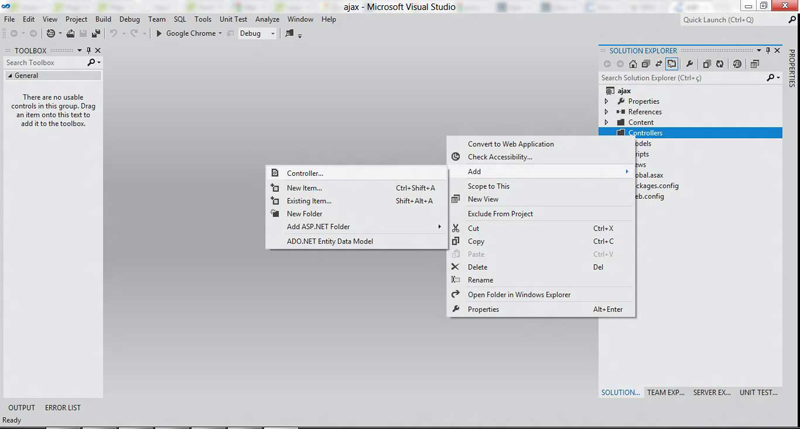The height and width of the screenshot is (429, 800).
Task: Click the Solution Explorer search magnifier icon
Action: click(771, 78)
